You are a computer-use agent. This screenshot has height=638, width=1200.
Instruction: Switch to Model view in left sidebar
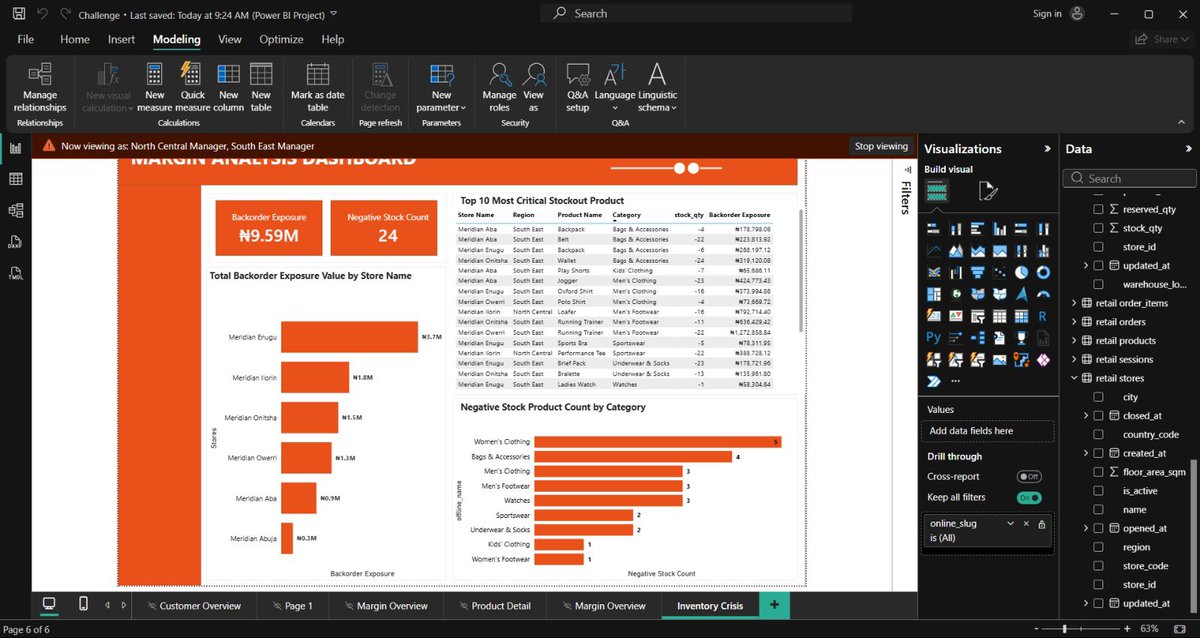tap(15, 210)
